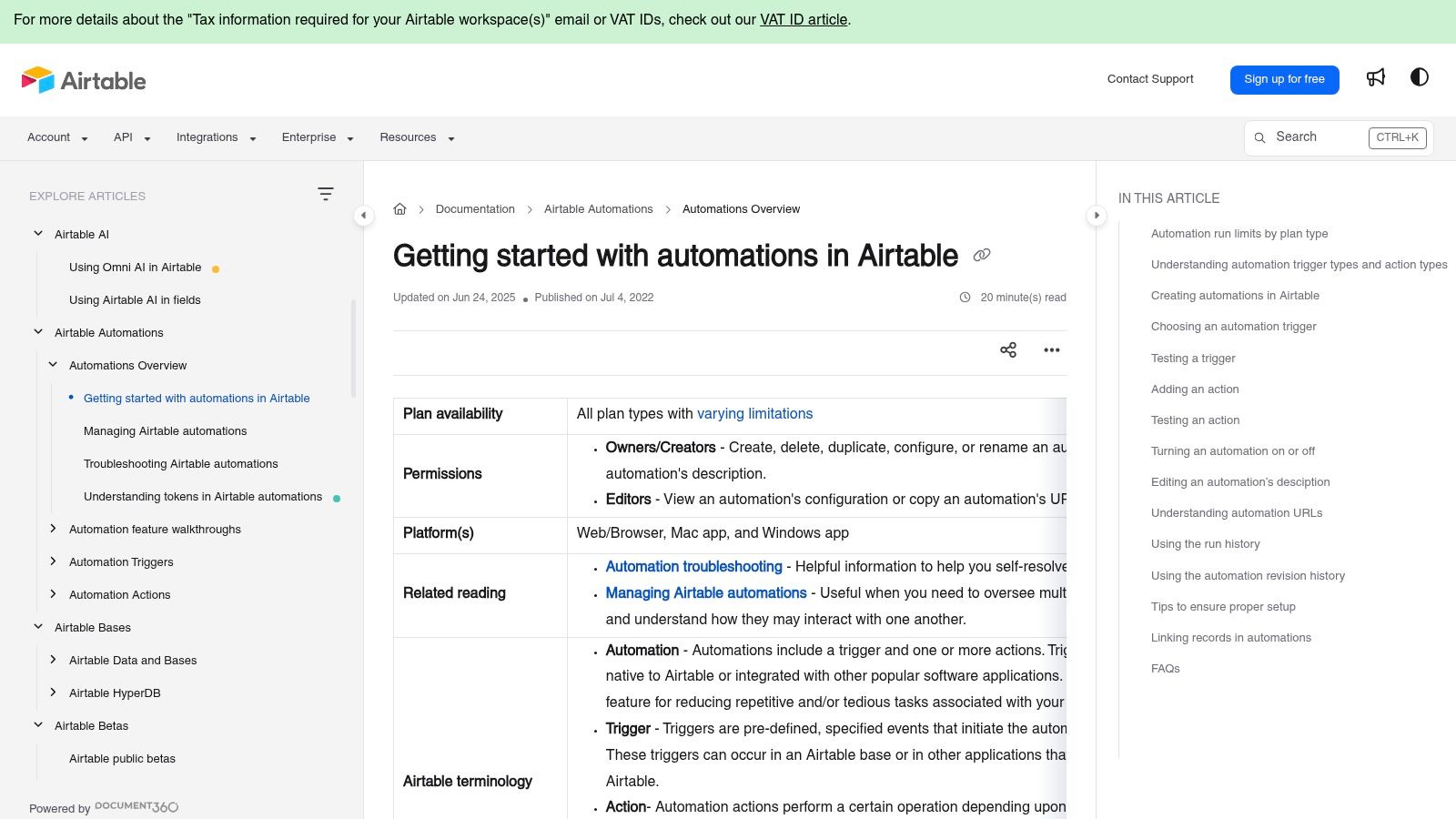
Task: Open the VAT ID article link
Action: click(803, 19)
